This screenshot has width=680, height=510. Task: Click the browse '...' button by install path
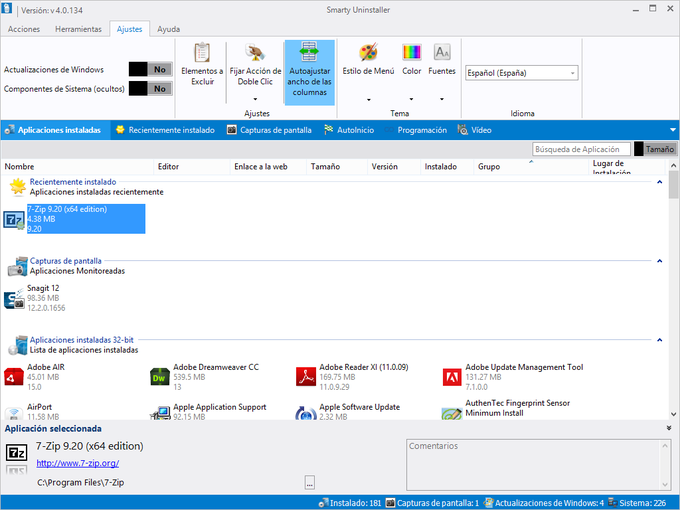click(x=310, y=482)
